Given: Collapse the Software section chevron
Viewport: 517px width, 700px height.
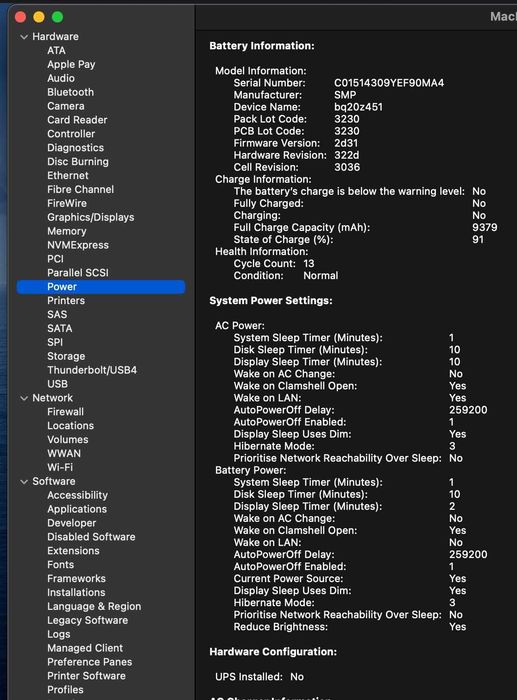Looking at the screenshot, I should click(24, 482).
